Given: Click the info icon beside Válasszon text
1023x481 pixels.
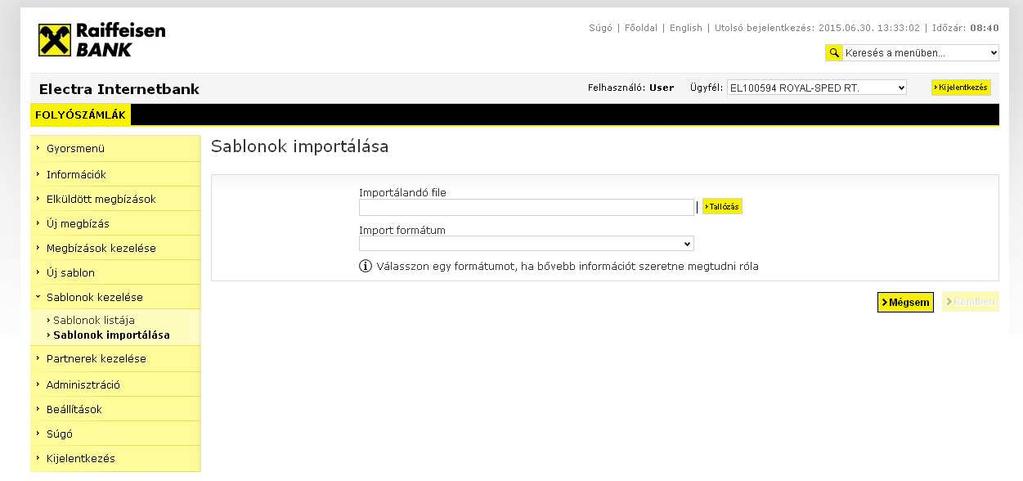Looking at the screenshot, I should [365, 266].
